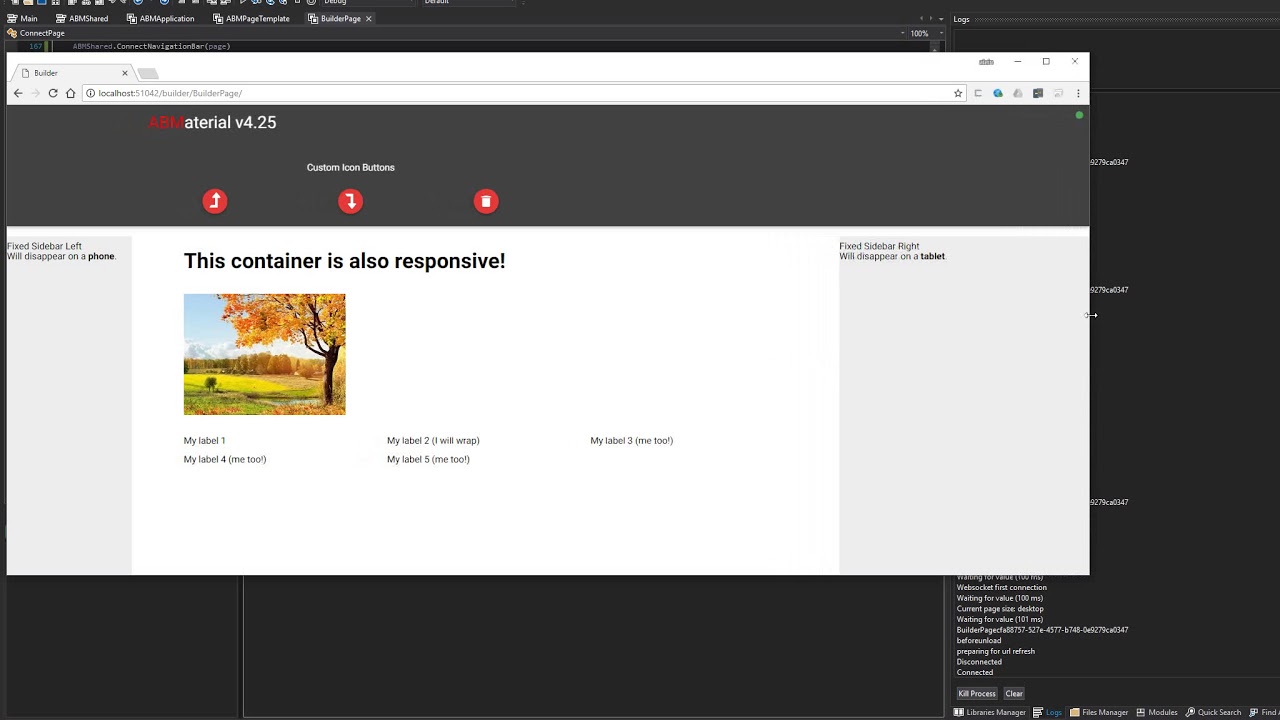Switch to the ABMApplication module tab

tap(161, 18)
